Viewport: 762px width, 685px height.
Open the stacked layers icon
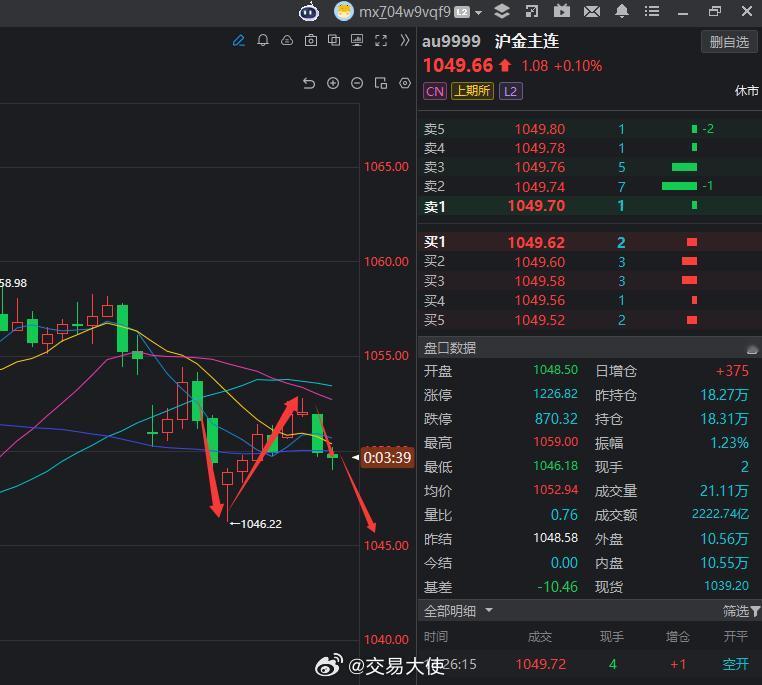coord(502,11)
